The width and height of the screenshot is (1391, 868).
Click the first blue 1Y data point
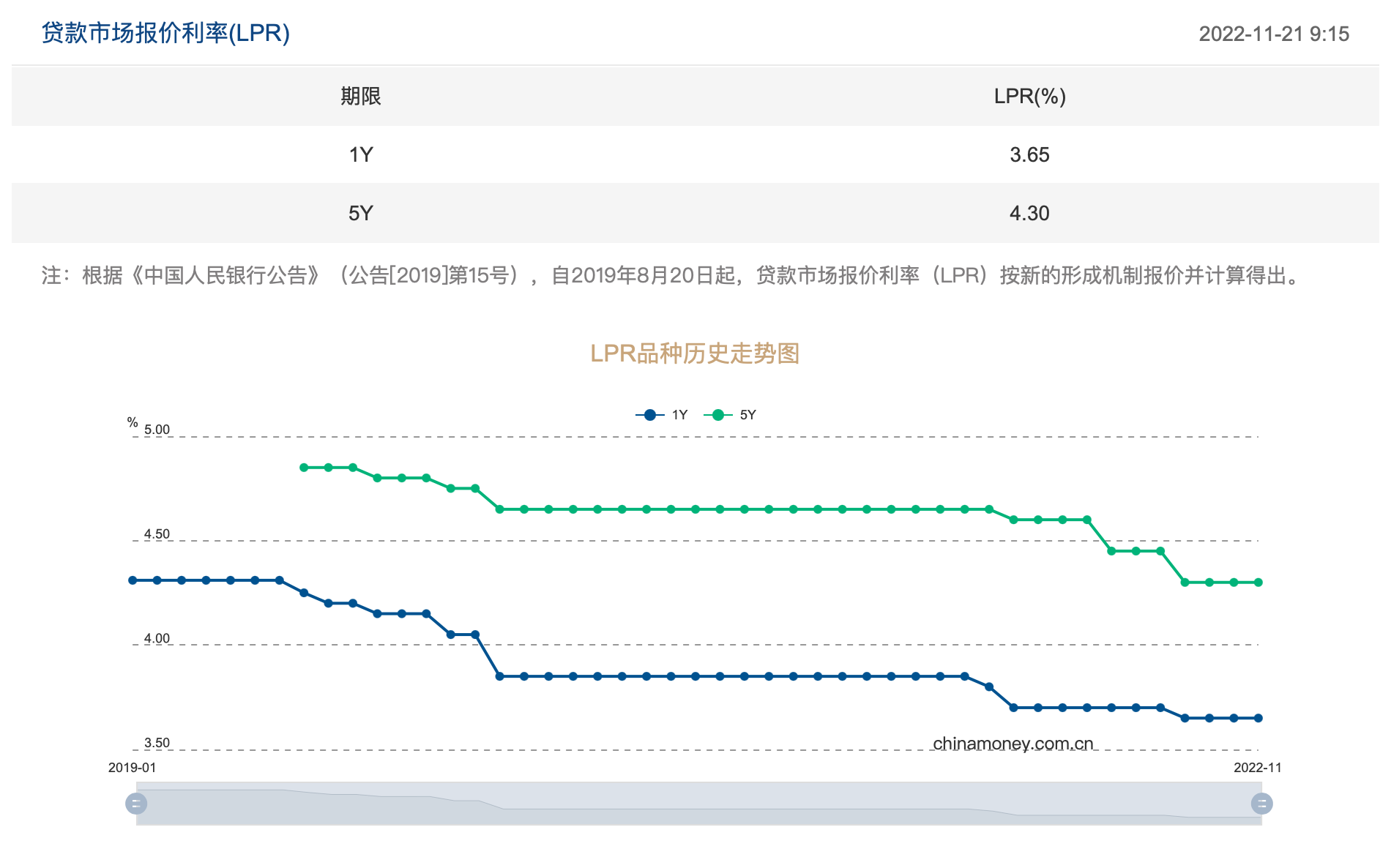133,580
